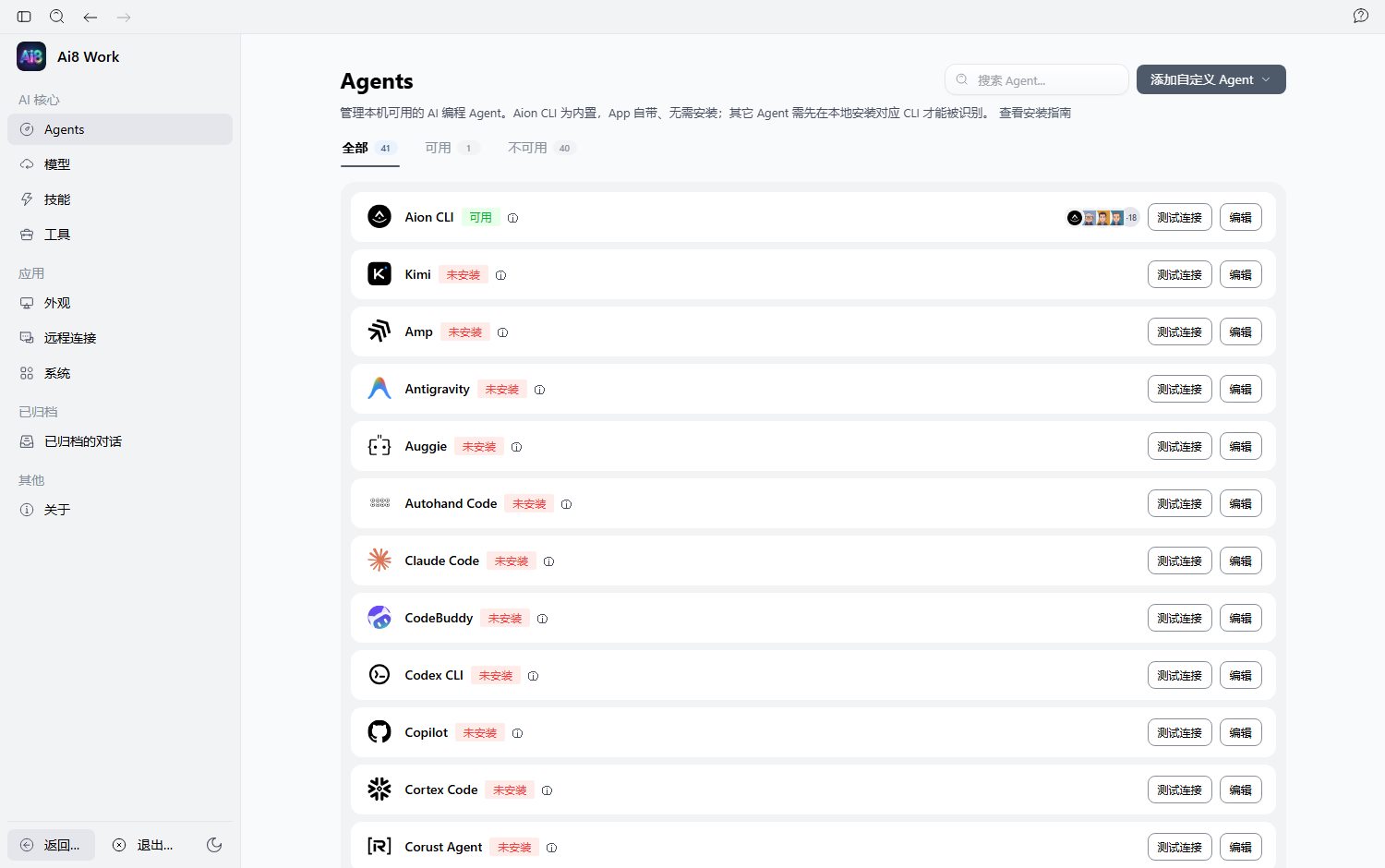
Task: Open 外观 settings in the sidebar
Action: (120, 303)
